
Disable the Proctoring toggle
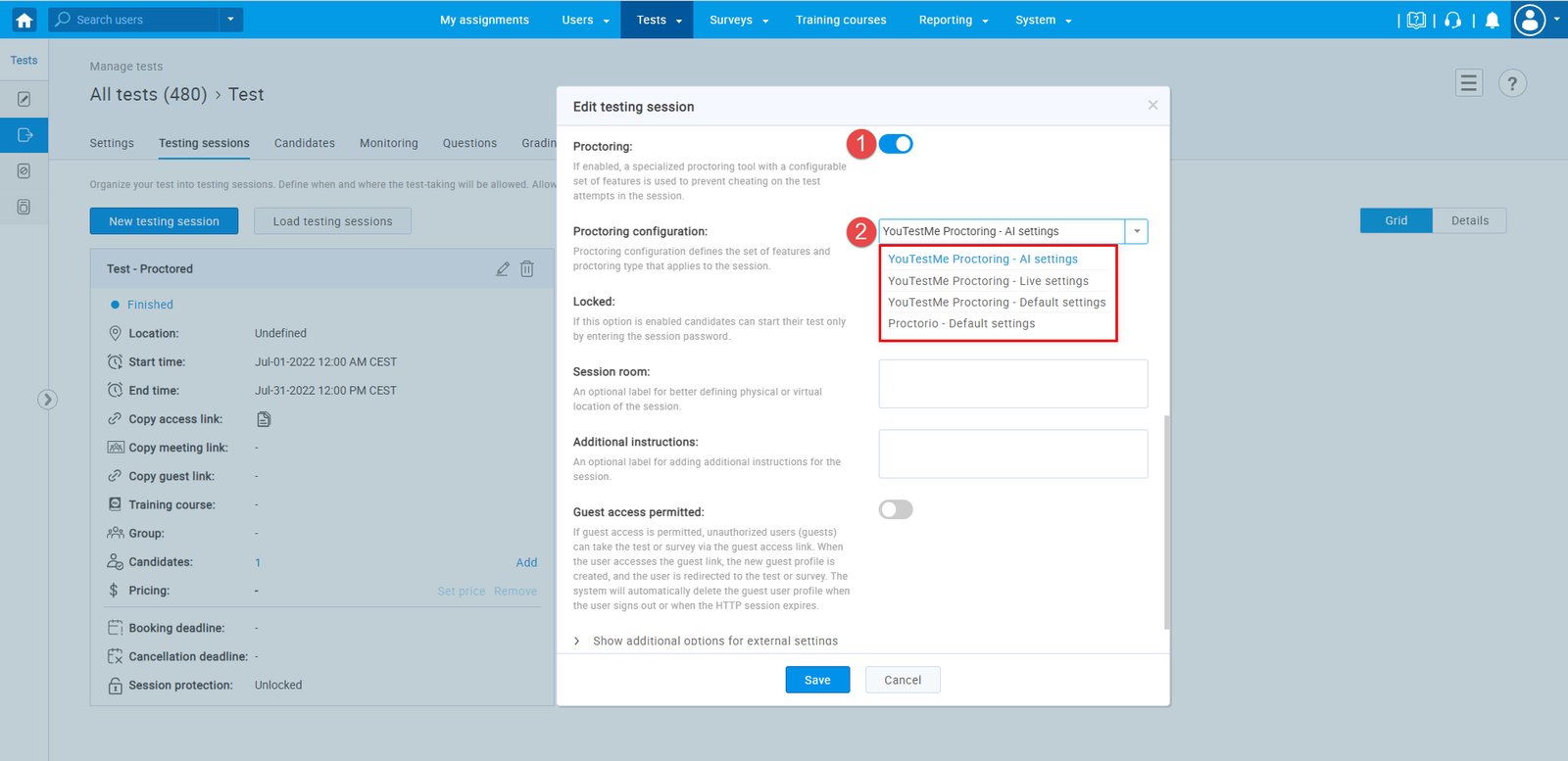[896, 144]
